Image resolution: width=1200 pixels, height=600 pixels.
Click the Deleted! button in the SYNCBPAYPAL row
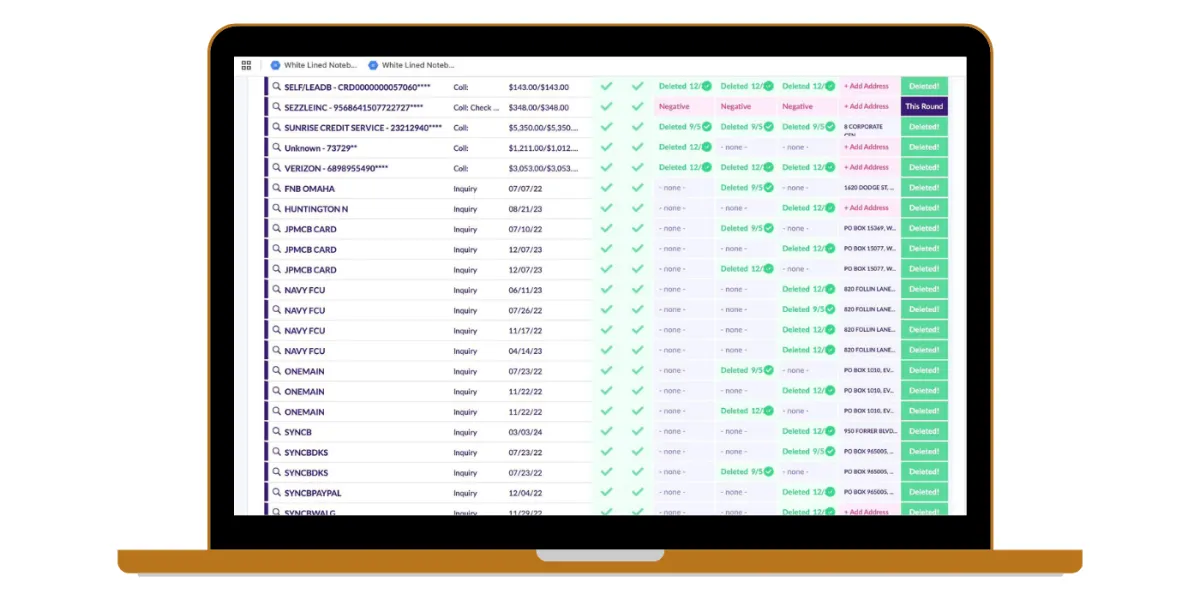[924, 493]
